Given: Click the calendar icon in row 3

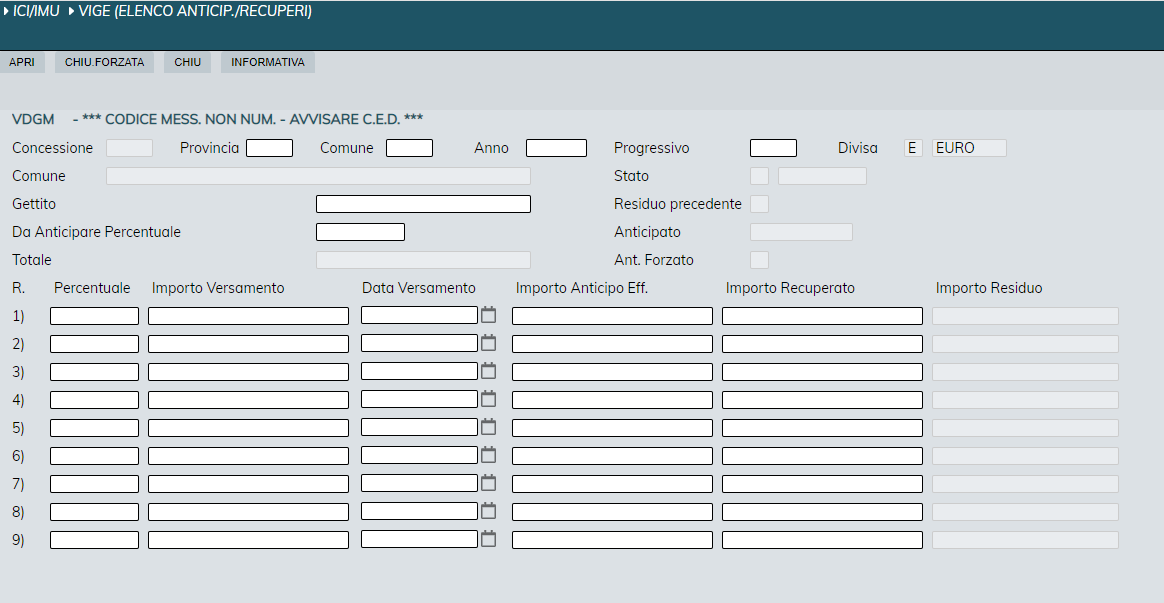Looking at the screenshot, I should (x=488, y=371).
